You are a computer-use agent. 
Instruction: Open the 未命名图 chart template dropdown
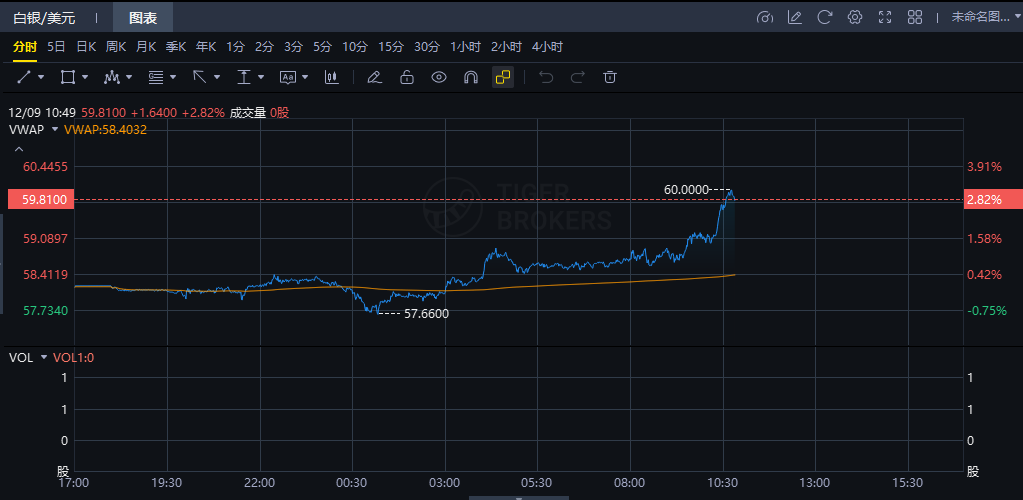coord(984,17)
